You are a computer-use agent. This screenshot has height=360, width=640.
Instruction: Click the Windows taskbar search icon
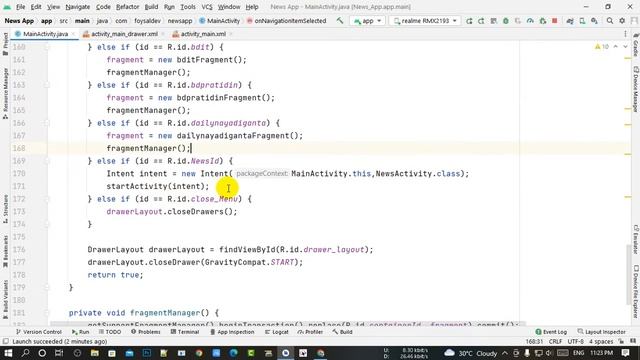pyautogui.click(x=25, y=353)
